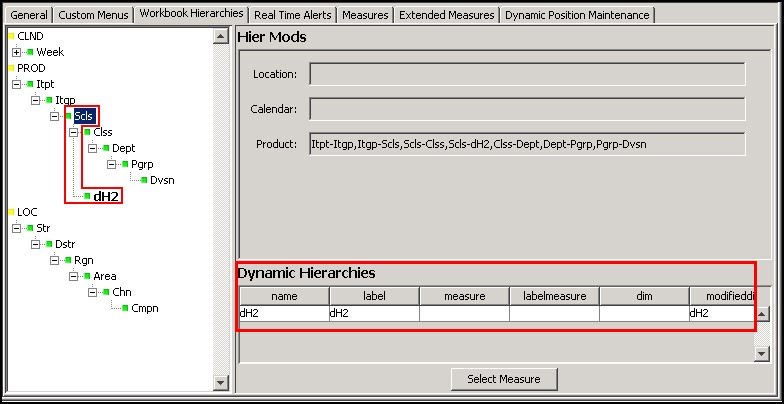Click the dH2 cell under modifieddim column
The width and height of the screenshot is (784, 404).
coord(722,314)
